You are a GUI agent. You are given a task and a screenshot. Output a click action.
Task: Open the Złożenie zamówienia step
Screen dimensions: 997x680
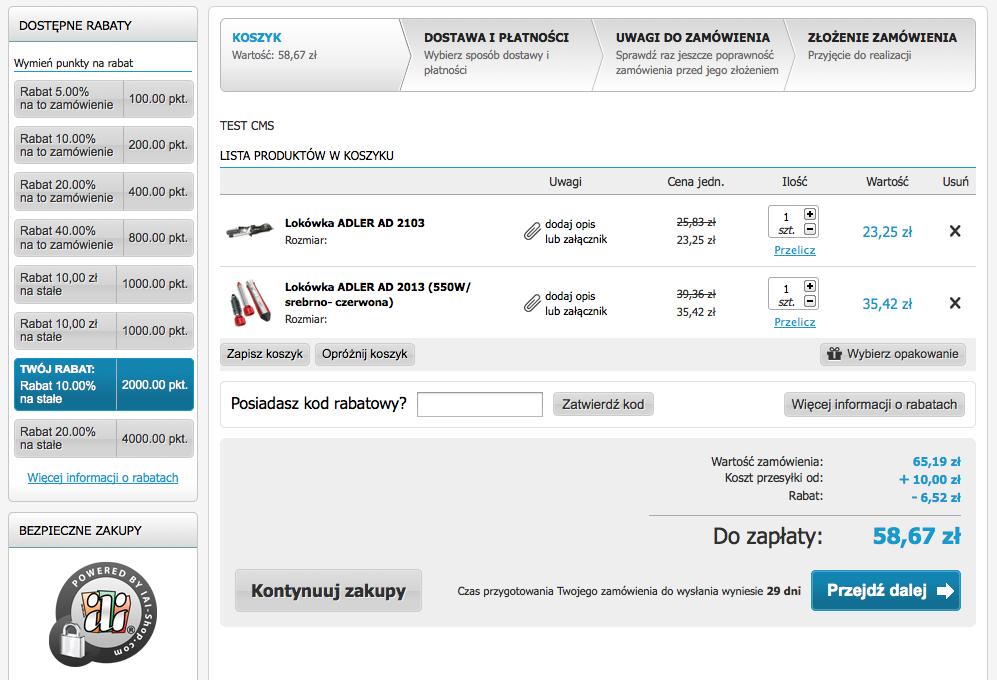881,55
